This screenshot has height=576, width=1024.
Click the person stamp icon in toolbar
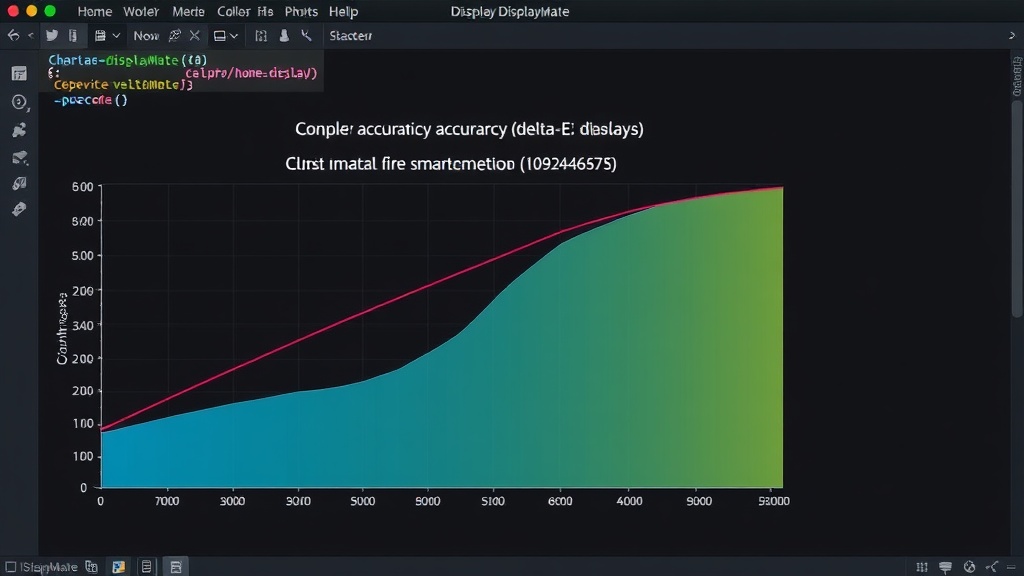click(x=284, y=35)
